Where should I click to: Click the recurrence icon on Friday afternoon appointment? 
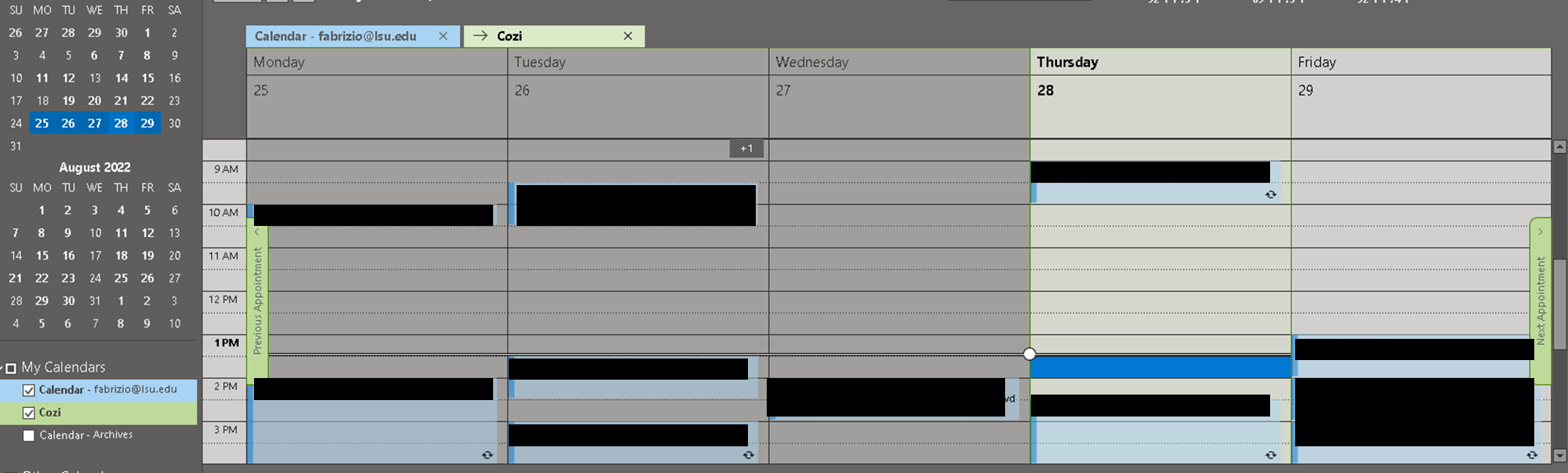point(1532,455)
